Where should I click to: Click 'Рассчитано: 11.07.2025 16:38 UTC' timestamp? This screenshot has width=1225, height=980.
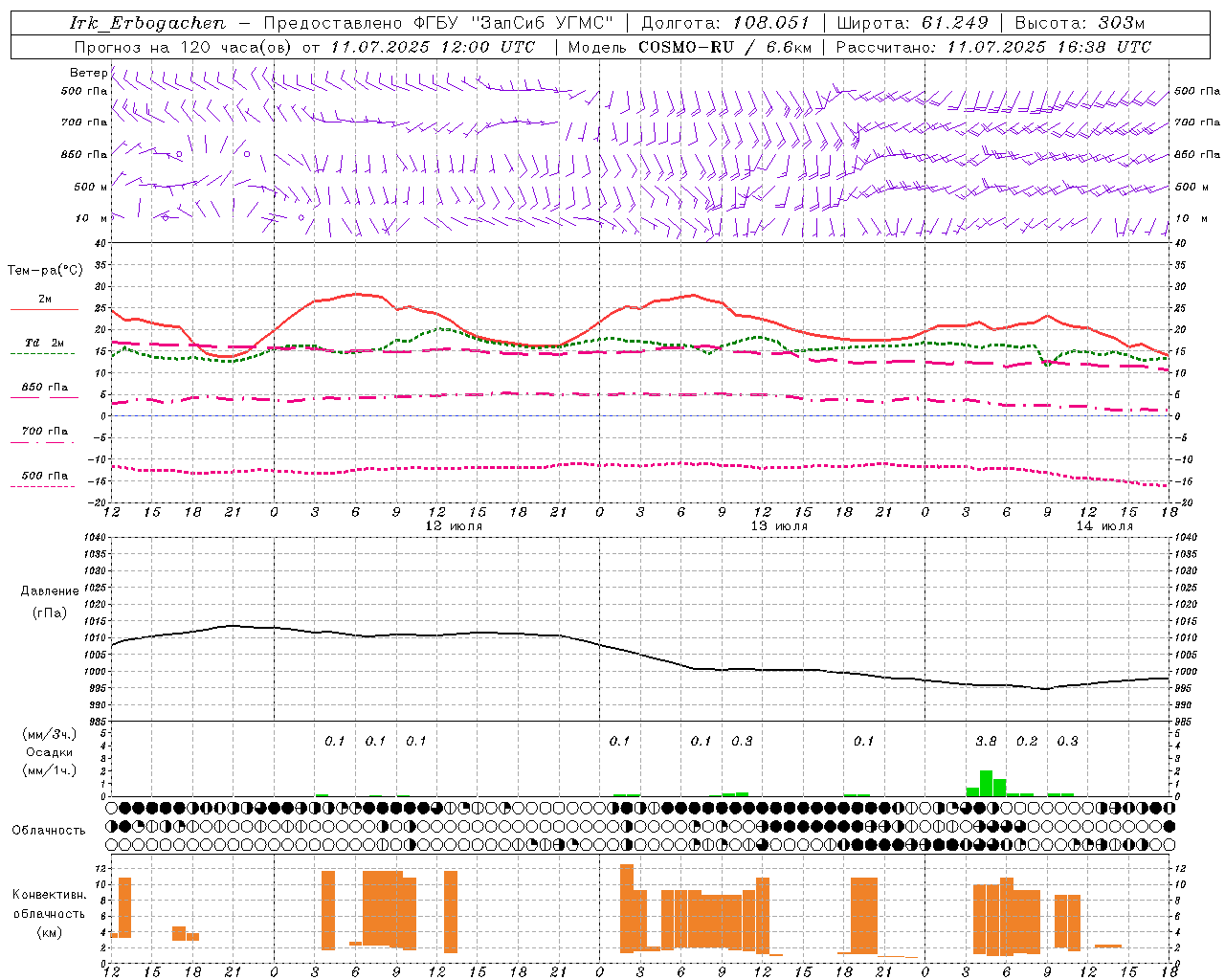coord(993,47)
